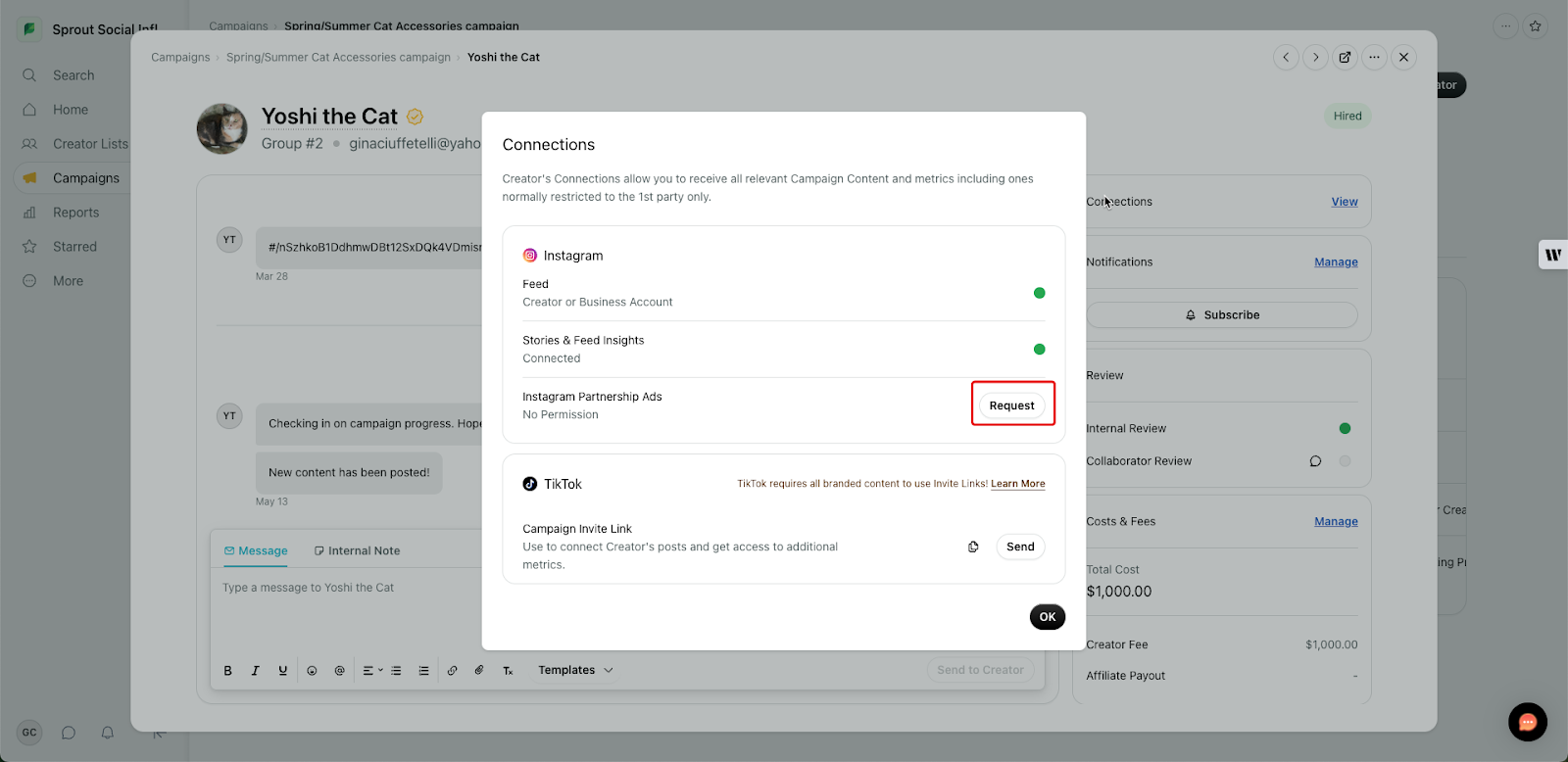This screenshot has width=1568, height=762.
Task: Open creator profile in new window
Action: 1346,57
